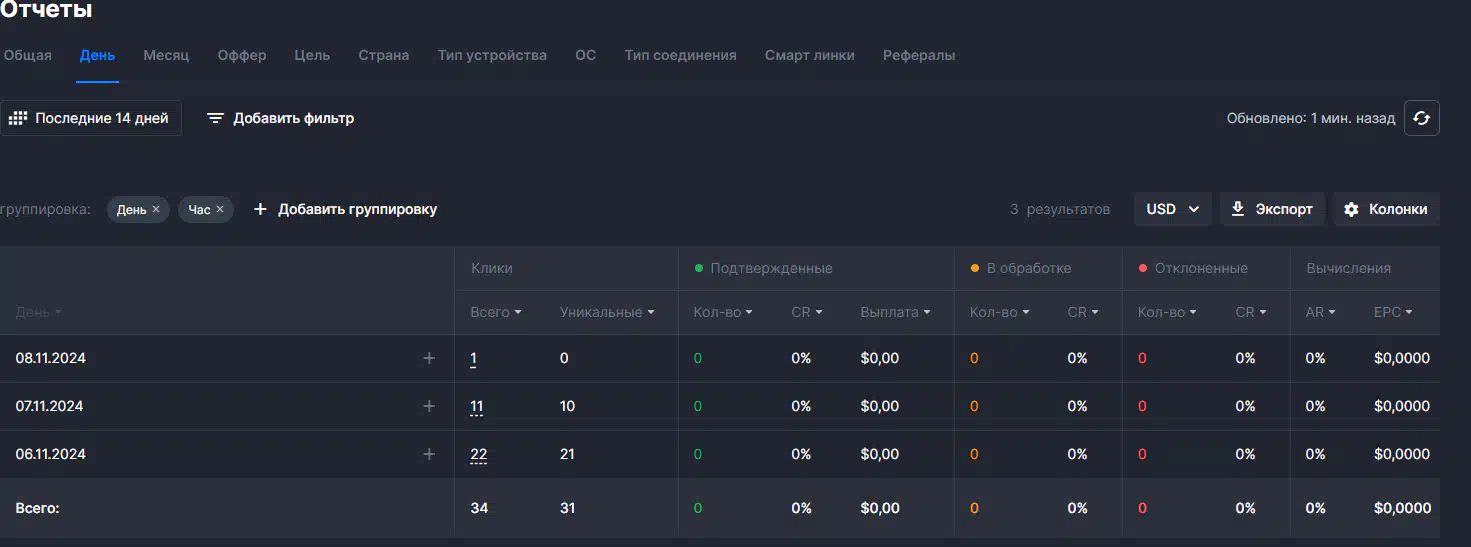Image resolution: width=1471 pixels, height=547 pixels.
Task: Switch to the Оффер tab
Action: click(x=242, y=55)
